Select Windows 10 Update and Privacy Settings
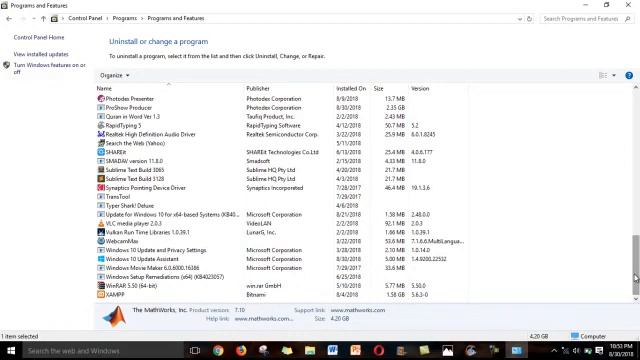The image size is (640, 360). click(x=282, y=250)
